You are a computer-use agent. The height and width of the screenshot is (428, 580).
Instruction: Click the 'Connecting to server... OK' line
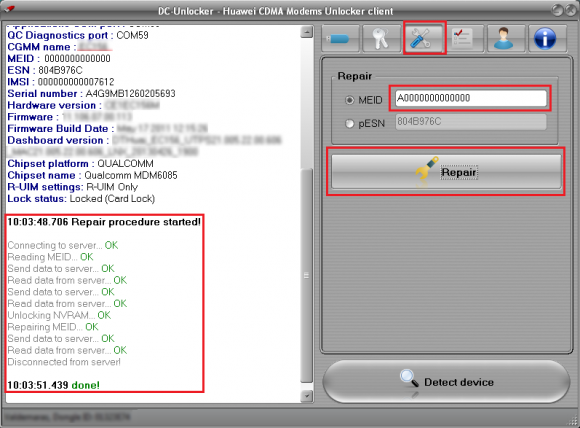[x=63, y=245]
